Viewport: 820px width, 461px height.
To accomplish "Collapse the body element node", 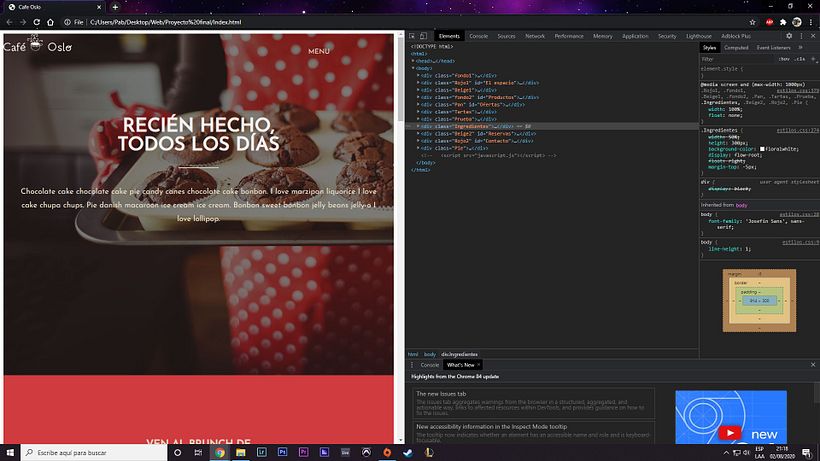I will tap(413, 68).
